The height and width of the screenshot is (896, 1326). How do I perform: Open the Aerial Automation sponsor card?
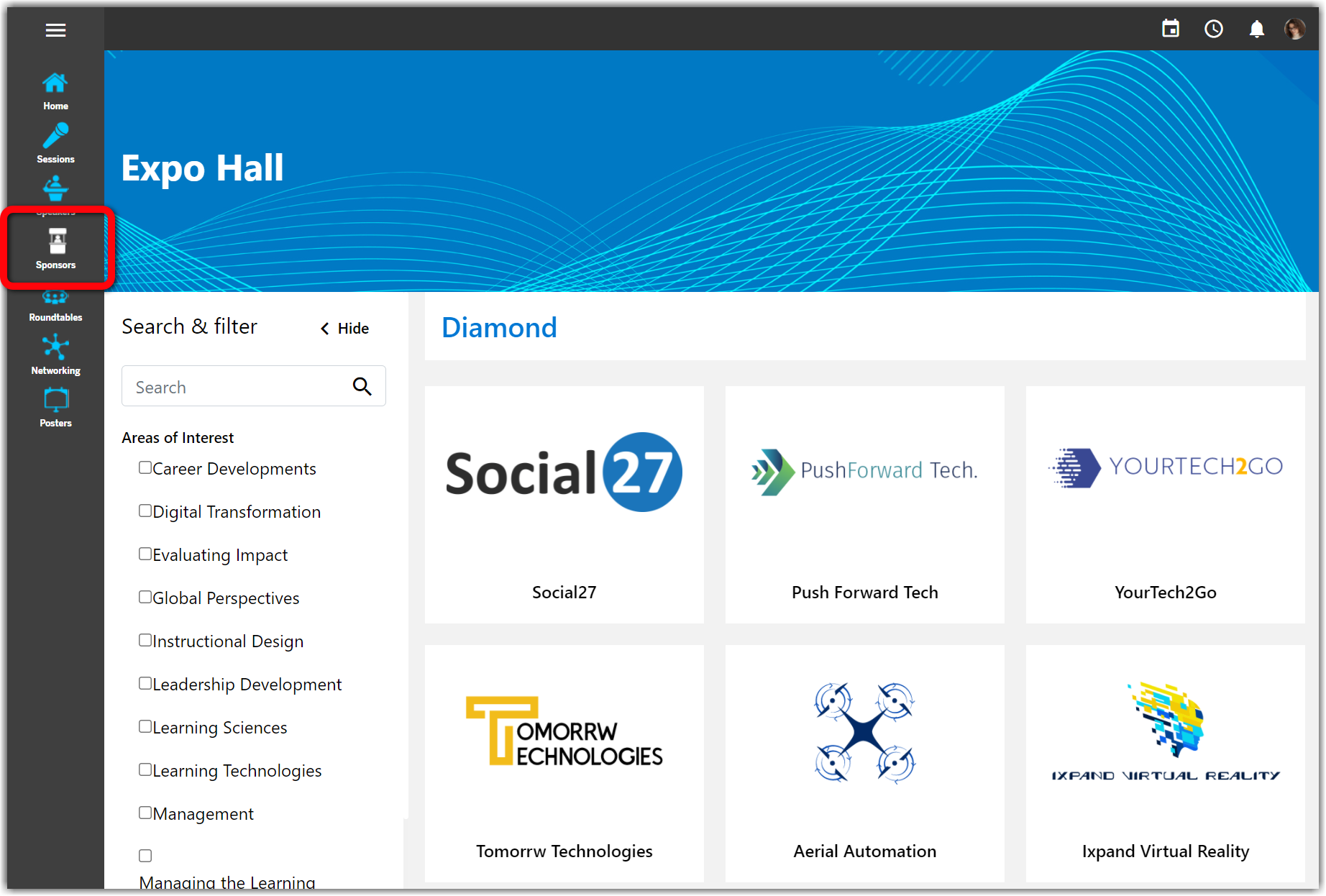point(864,763)
